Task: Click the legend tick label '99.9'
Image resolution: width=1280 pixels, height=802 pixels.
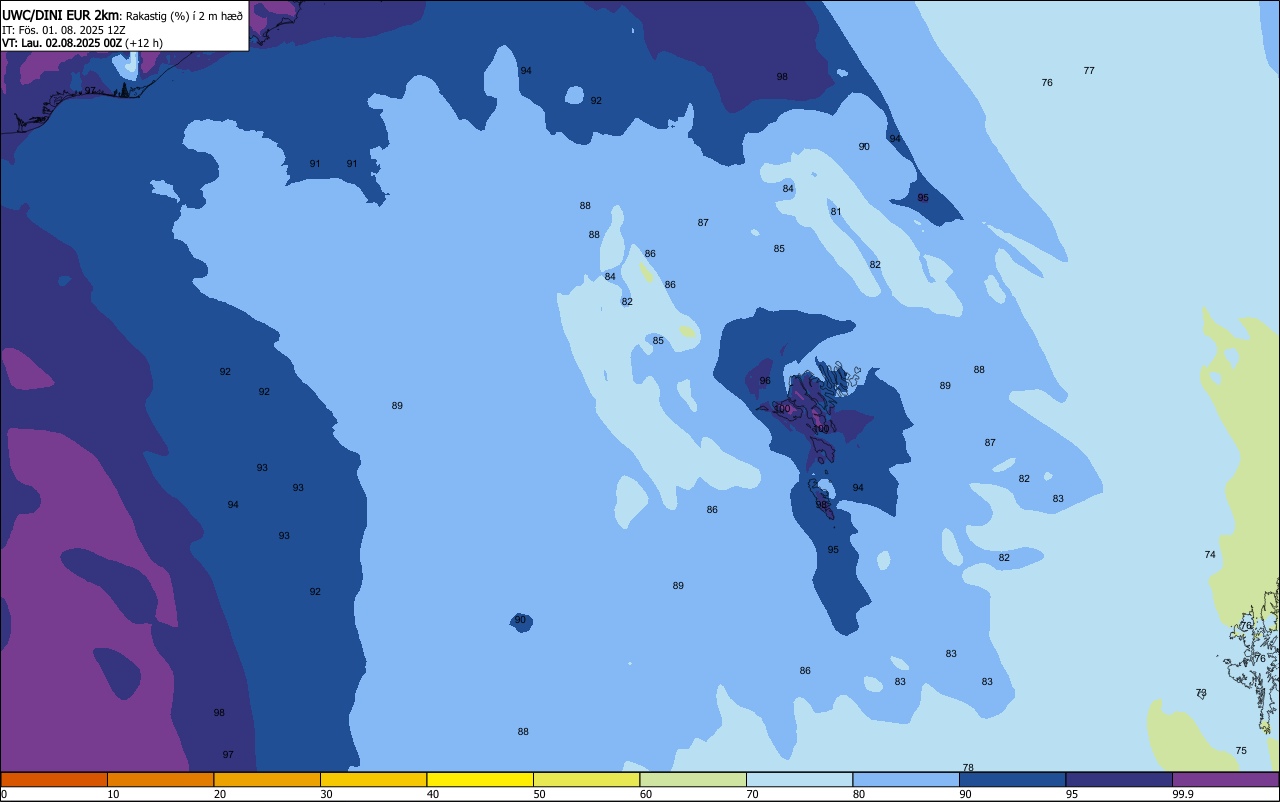Action: click(x=1182, y=794)
